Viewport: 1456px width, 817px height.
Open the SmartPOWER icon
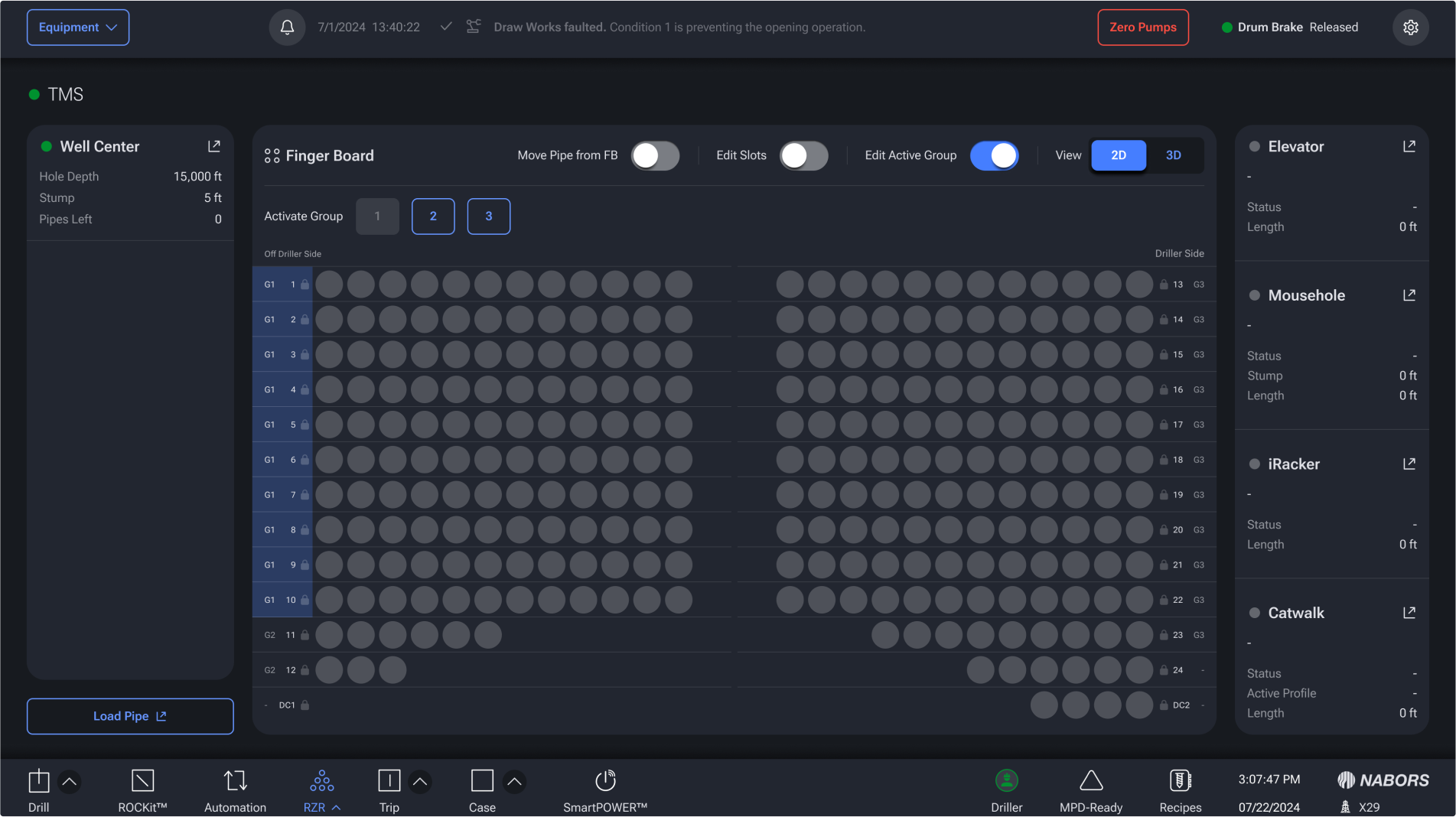tap(605, 781)
